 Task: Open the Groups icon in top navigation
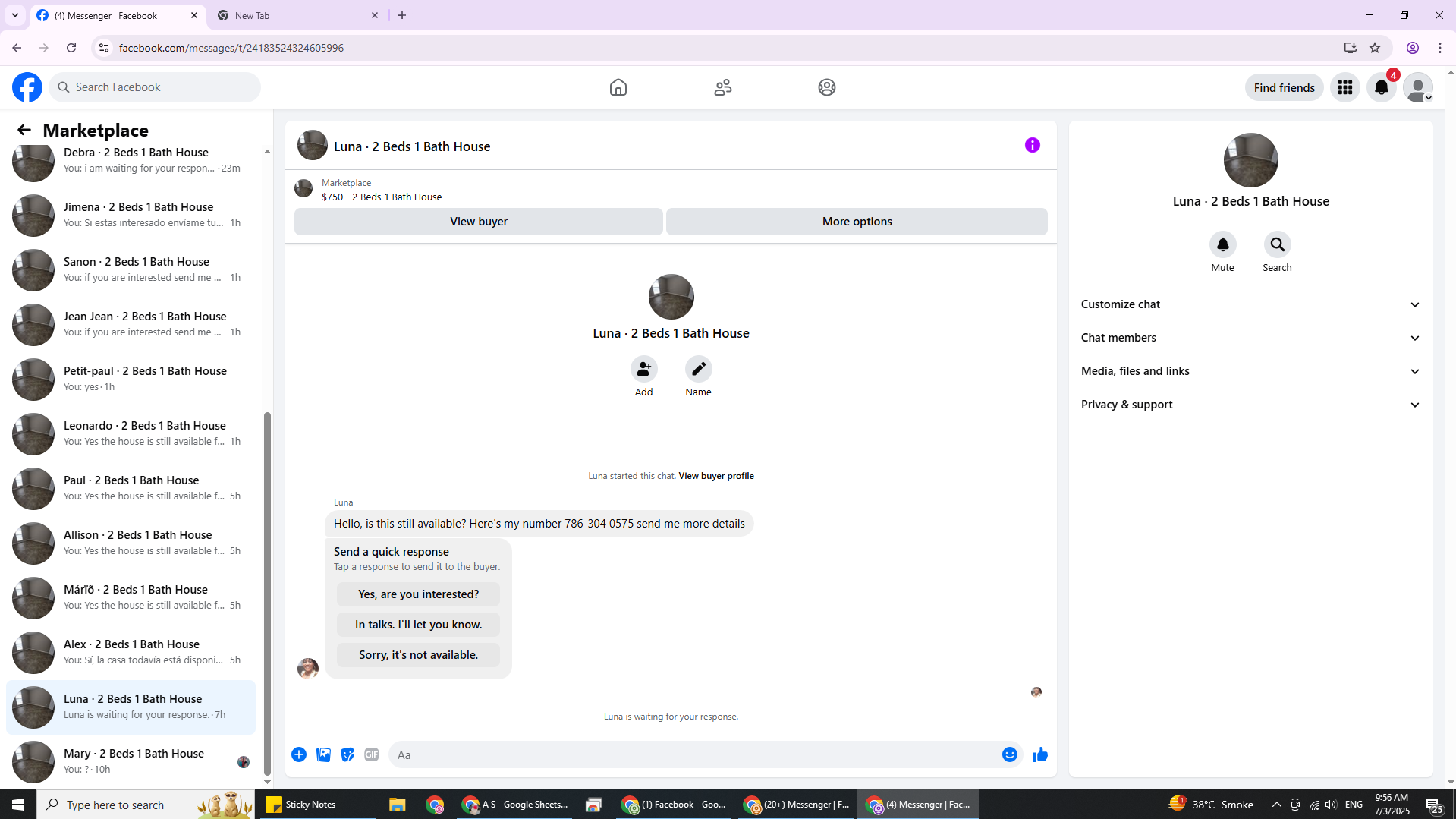pyautogui.click(x=827, y=87)
